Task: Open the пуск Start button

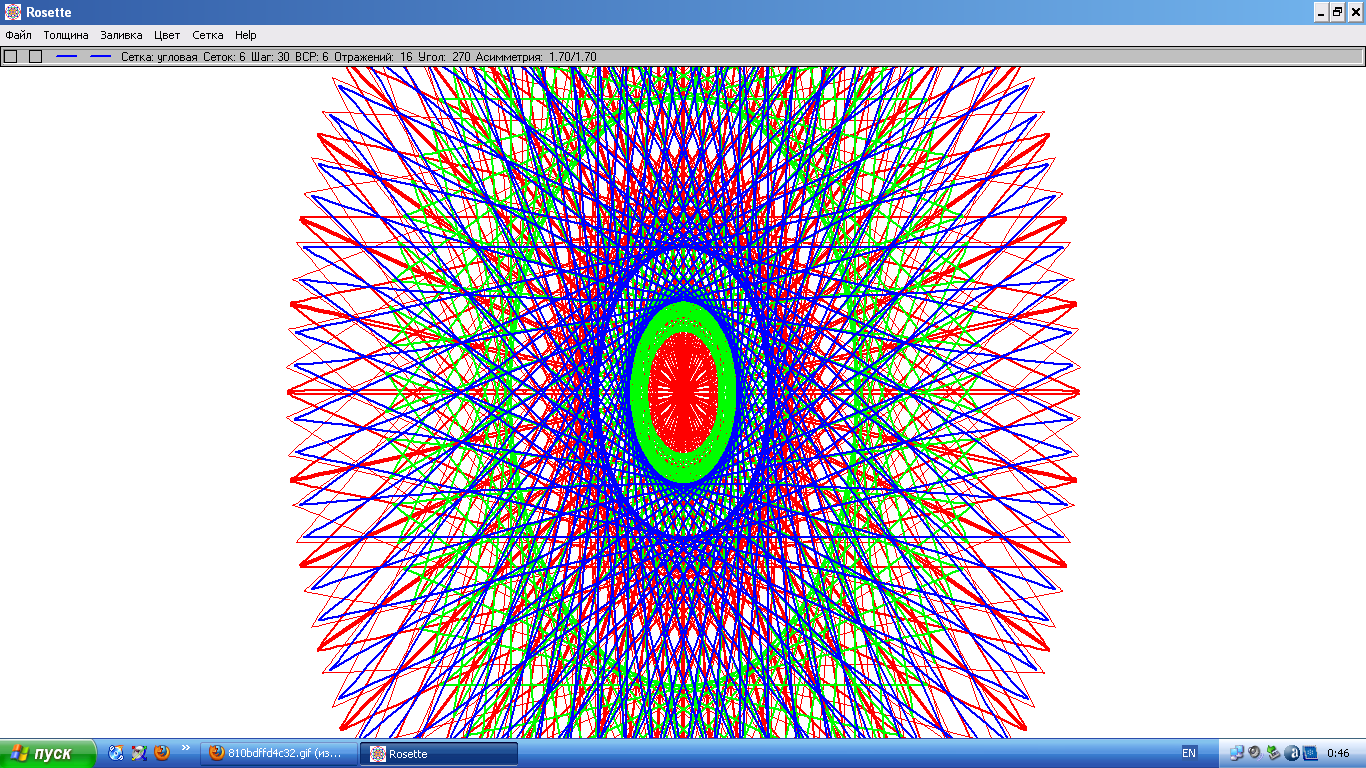Action: (x=48, y=753)
